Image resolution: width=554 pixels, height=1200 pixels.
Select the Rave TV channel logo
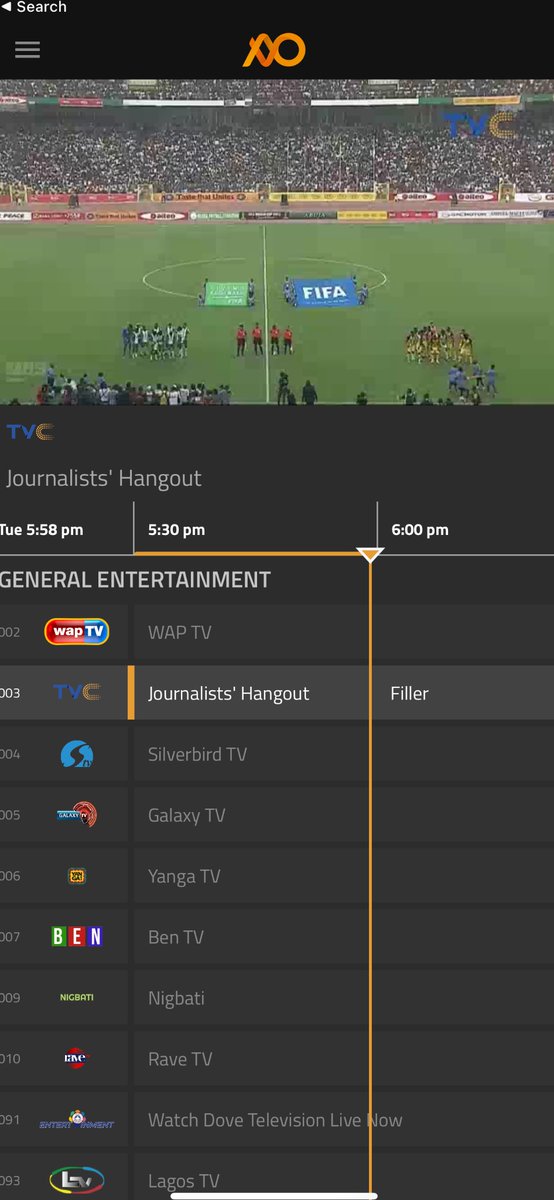[77, 1059]
